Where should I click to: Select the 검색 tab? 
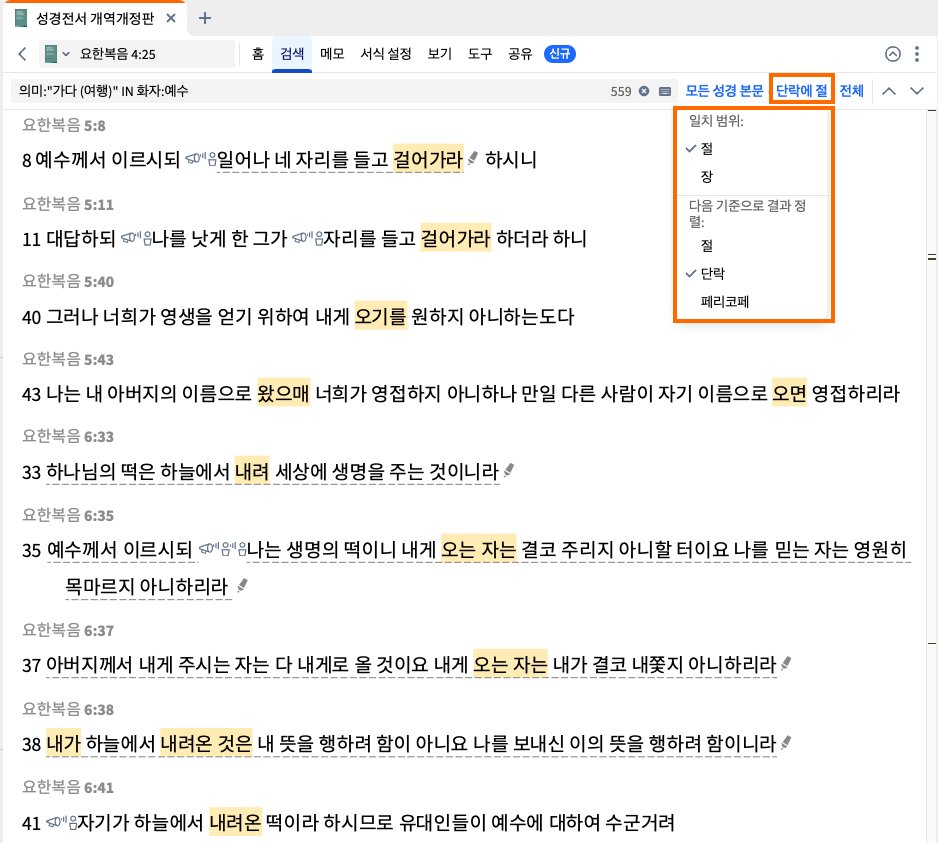click(x=292, y=54)
